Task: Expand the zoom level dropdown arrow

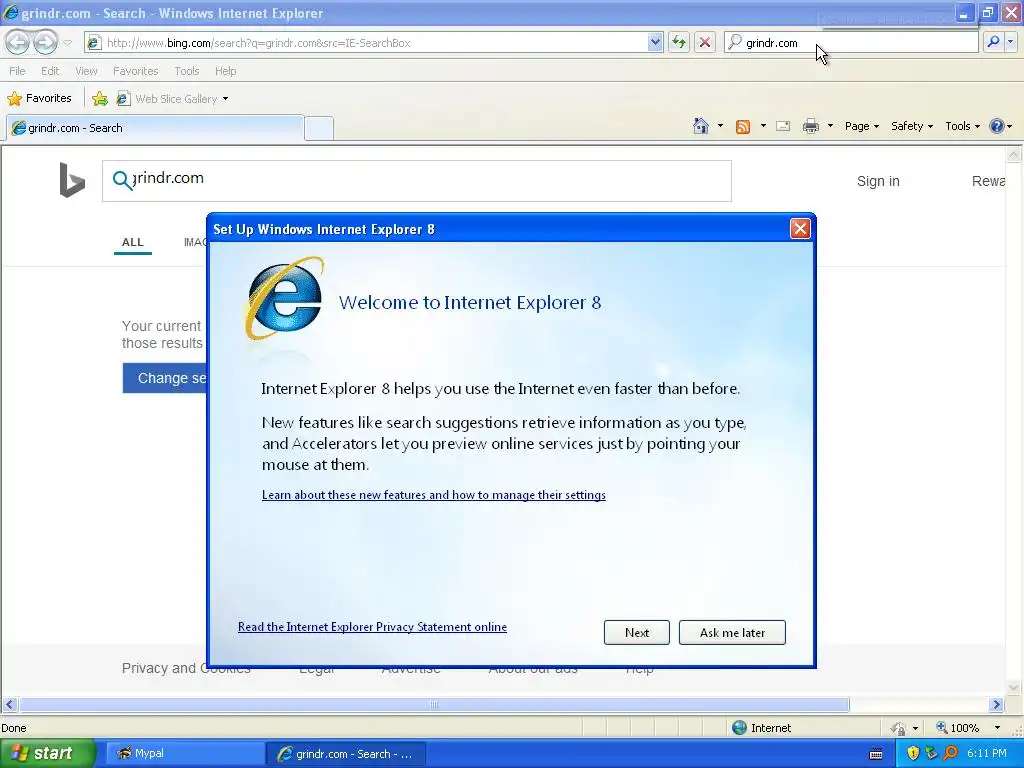Action: point(997,728)
